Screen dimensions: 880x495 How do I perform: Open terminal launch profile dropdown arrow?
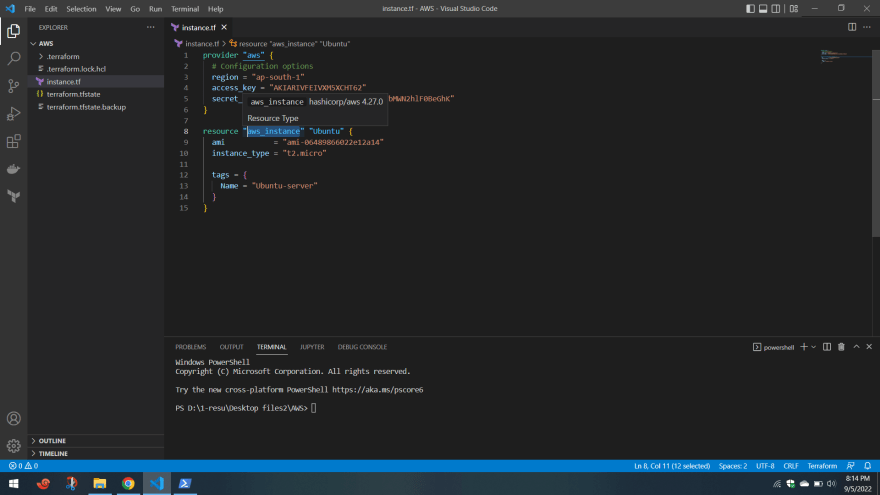813,347
